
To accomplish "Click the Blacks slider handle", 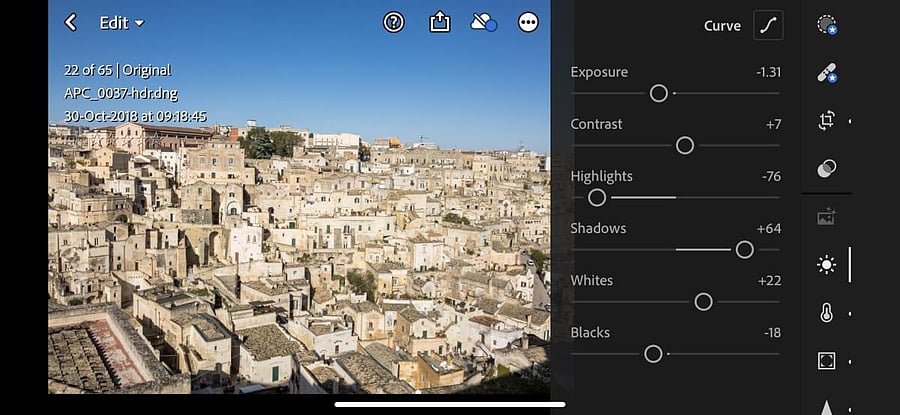I will [x=653, y=354].
